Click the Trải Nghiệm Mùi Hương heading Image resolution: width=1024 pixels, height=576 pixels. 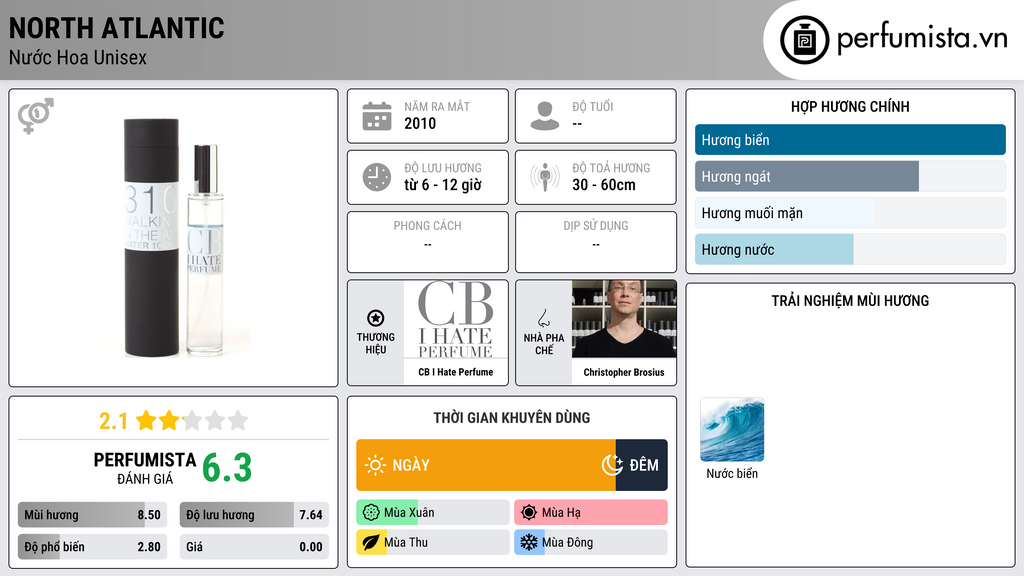point(850,300)
